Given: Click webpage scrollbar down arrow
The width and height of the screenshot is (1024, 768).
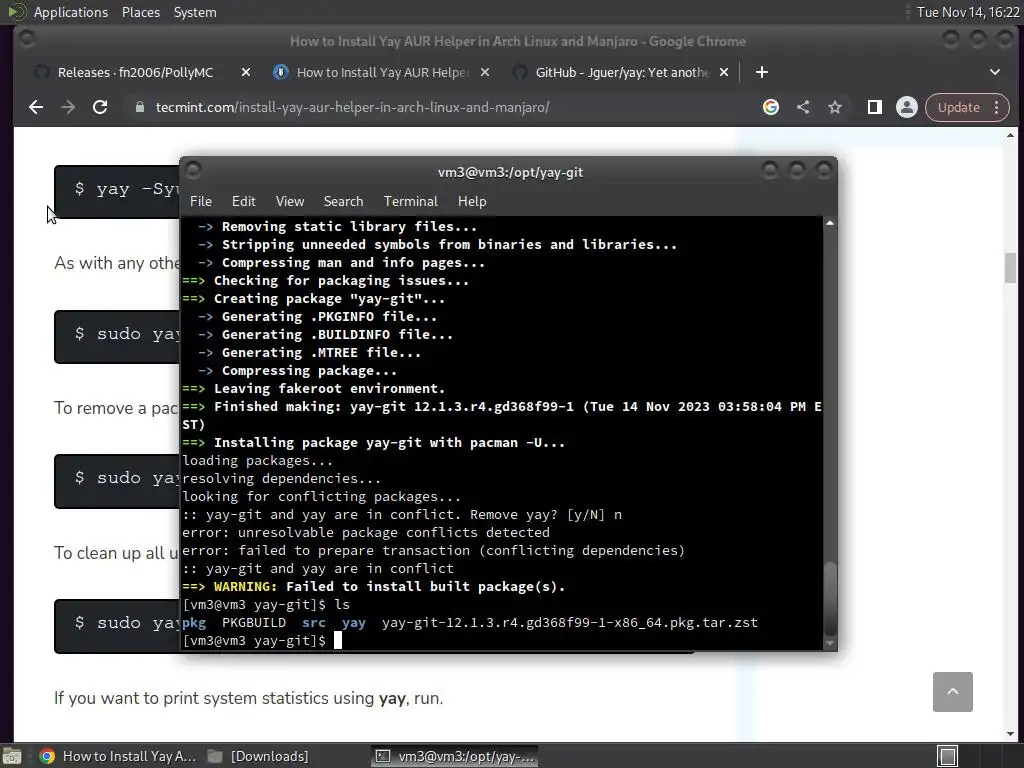Looking at the screenshot, I should (1010, 733).
